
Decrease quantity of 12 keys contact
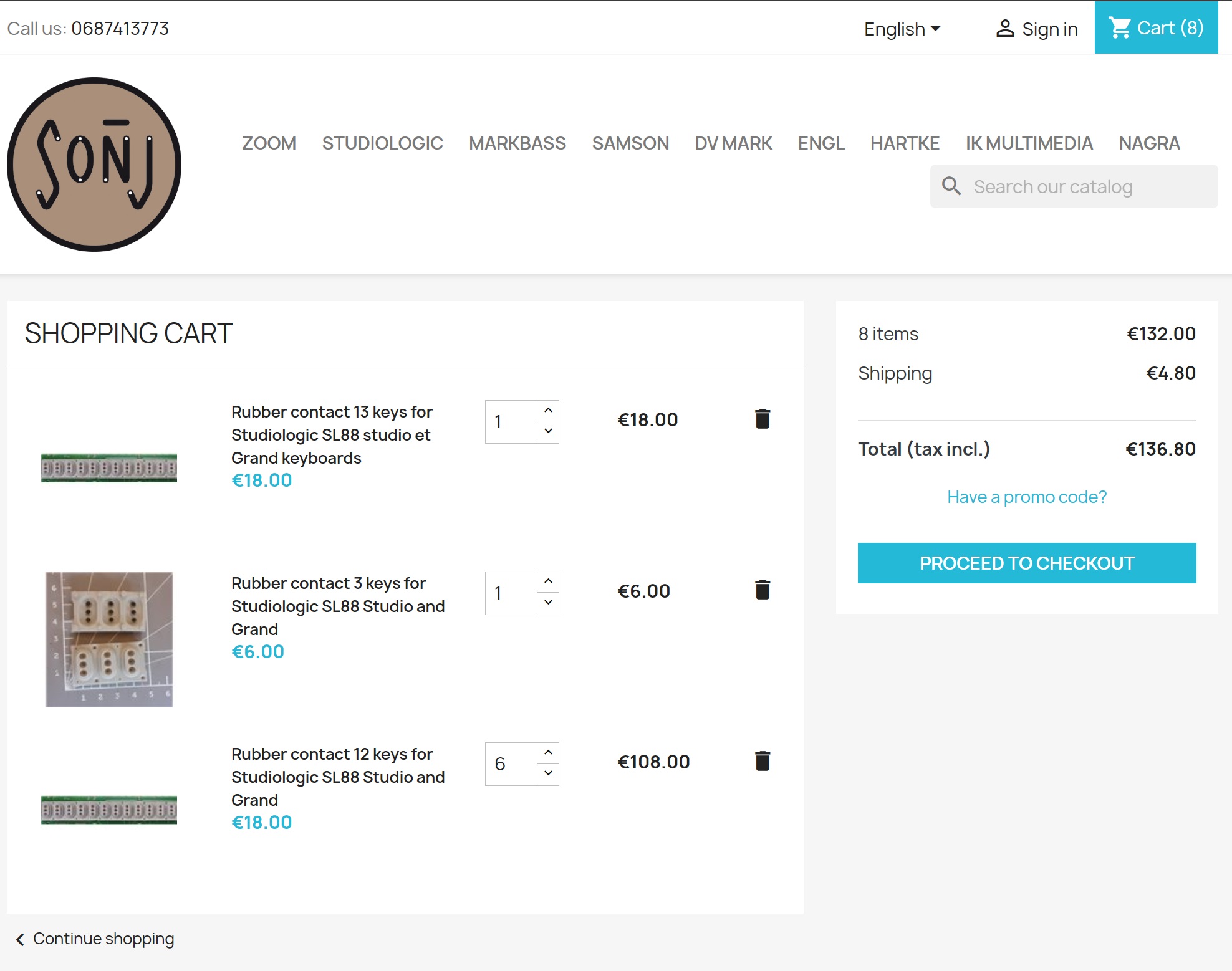(x=548, y=773)
